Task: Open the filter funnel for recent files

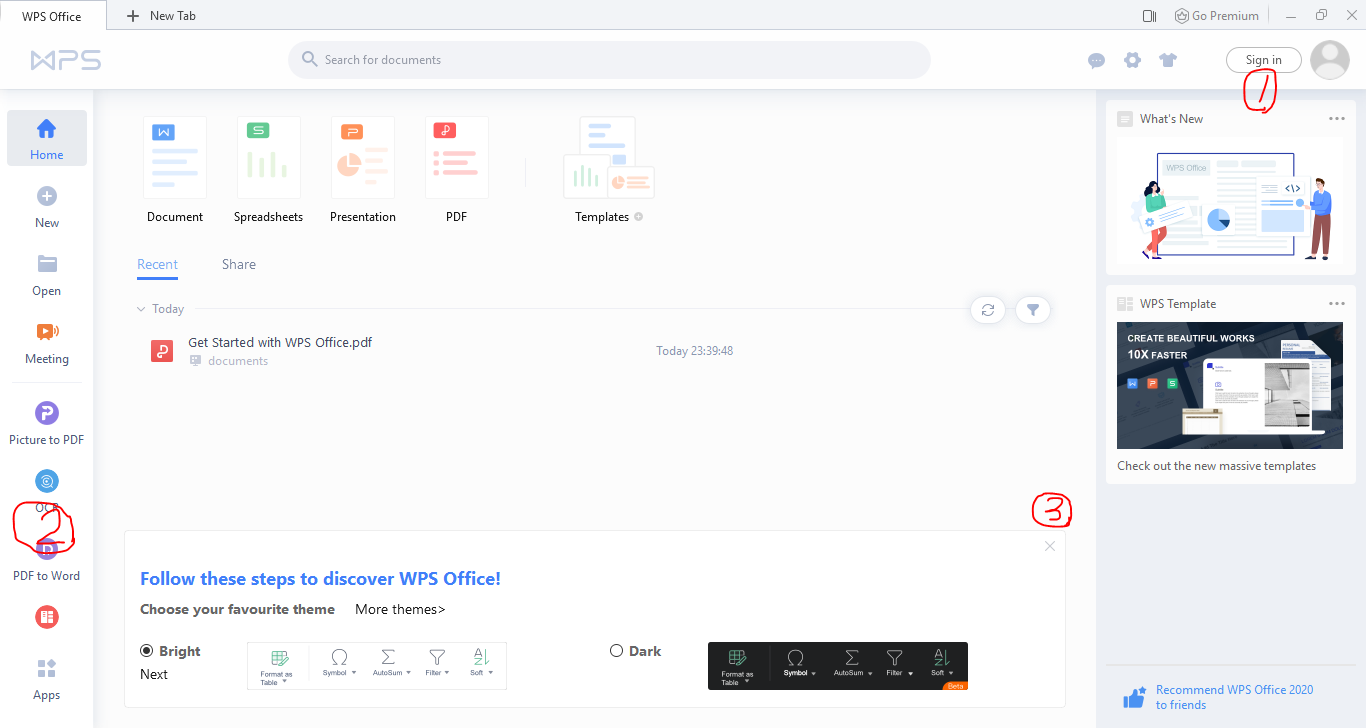Action: pos(1033,310)
